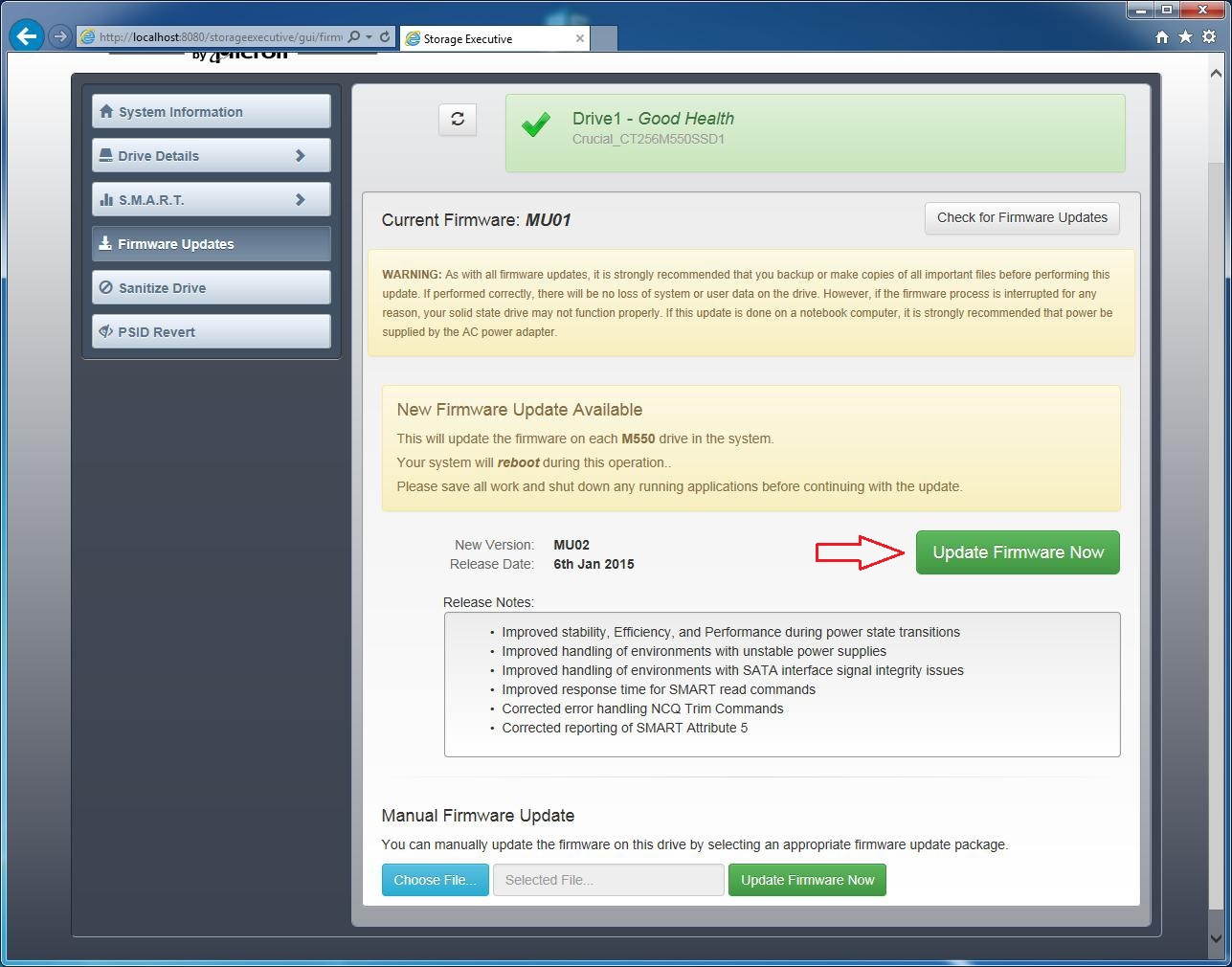The width and height of the screenshot is (1232, 967).
Task: Click release note about power state transitions
Action: pyautogui.click(x=730, y=632)
